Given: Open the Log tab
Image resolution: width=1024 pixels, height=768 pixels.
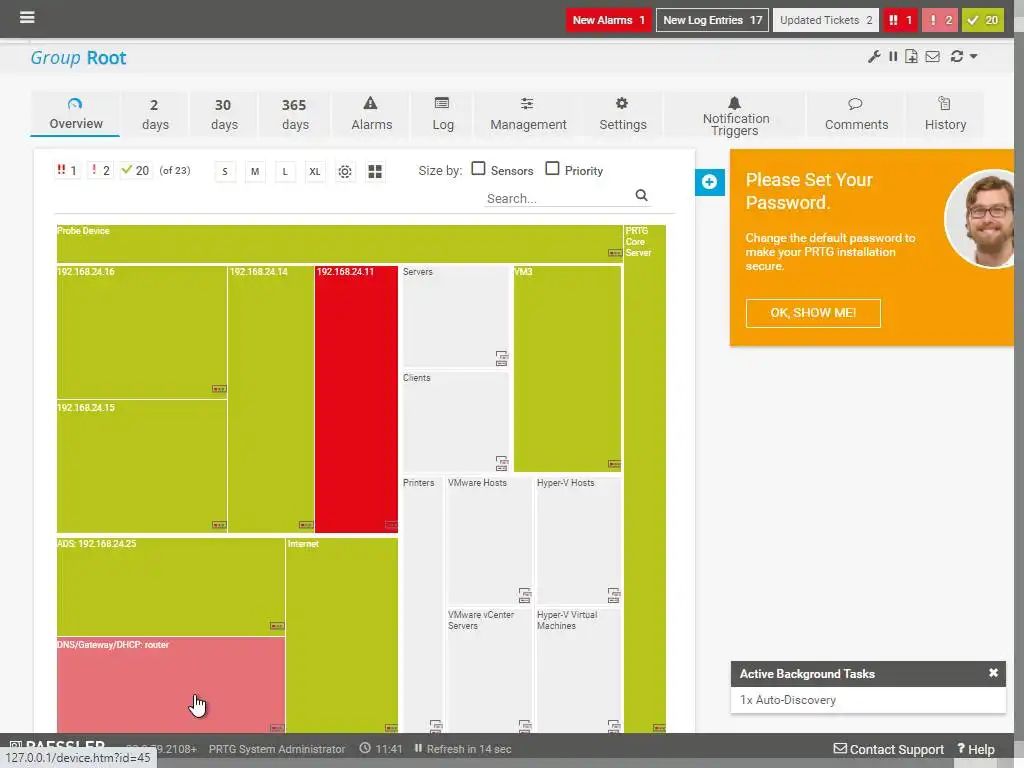Looking at the screenshot, I should tap(442, 114).
